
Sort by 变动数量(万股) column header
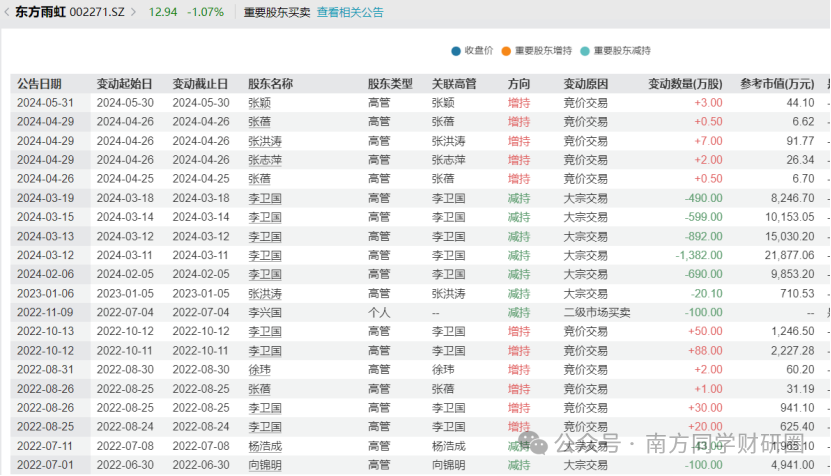[685, 84]
